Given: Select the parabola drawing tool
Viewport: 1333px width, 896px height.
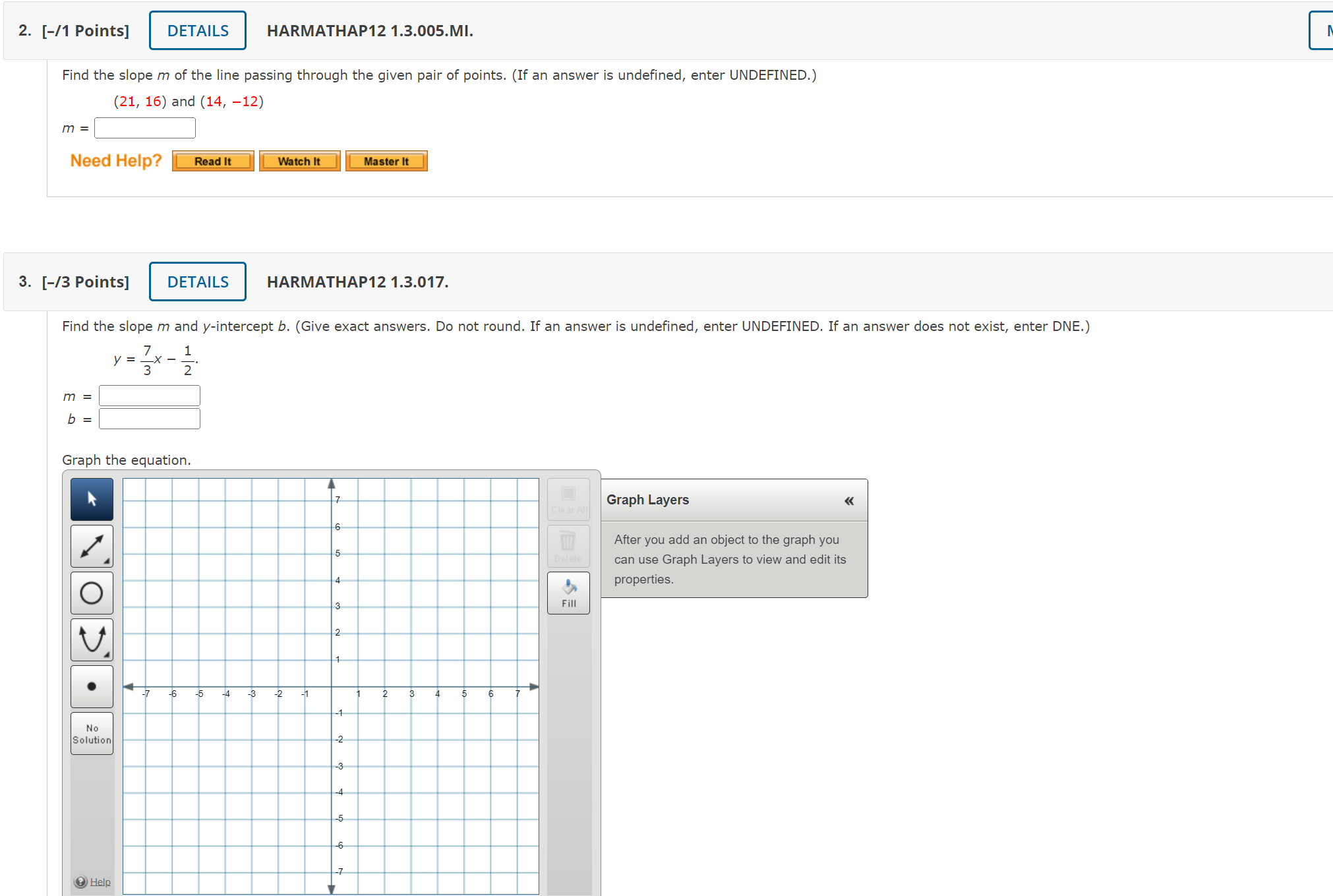Looking at the screenshot, I should (x=92, y=640).
